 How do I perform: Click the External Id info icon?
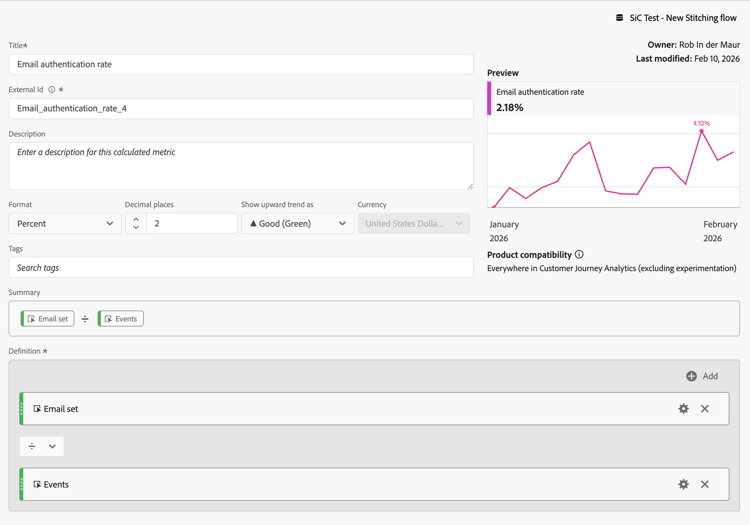point(52,89)
